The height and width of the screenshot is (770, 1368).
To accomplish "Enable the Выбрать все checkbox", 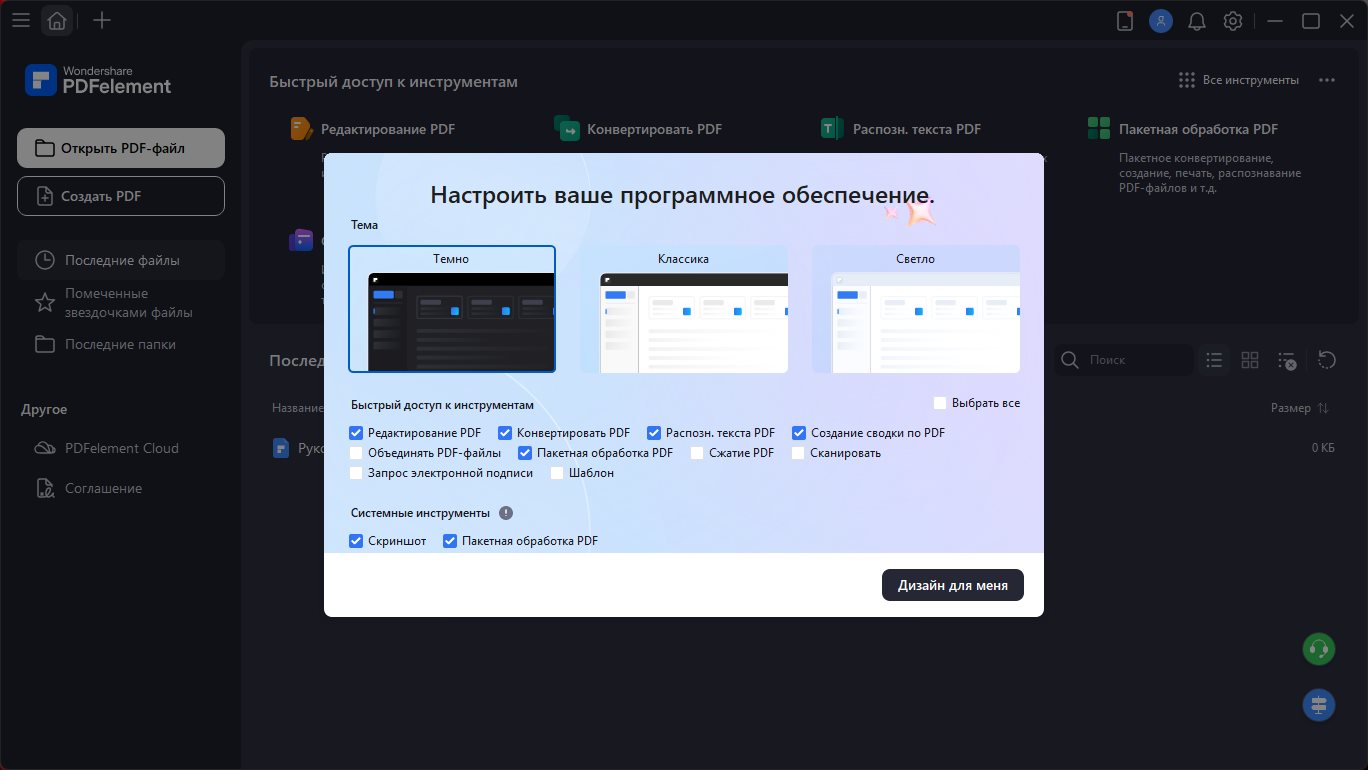I will [940, 402].
